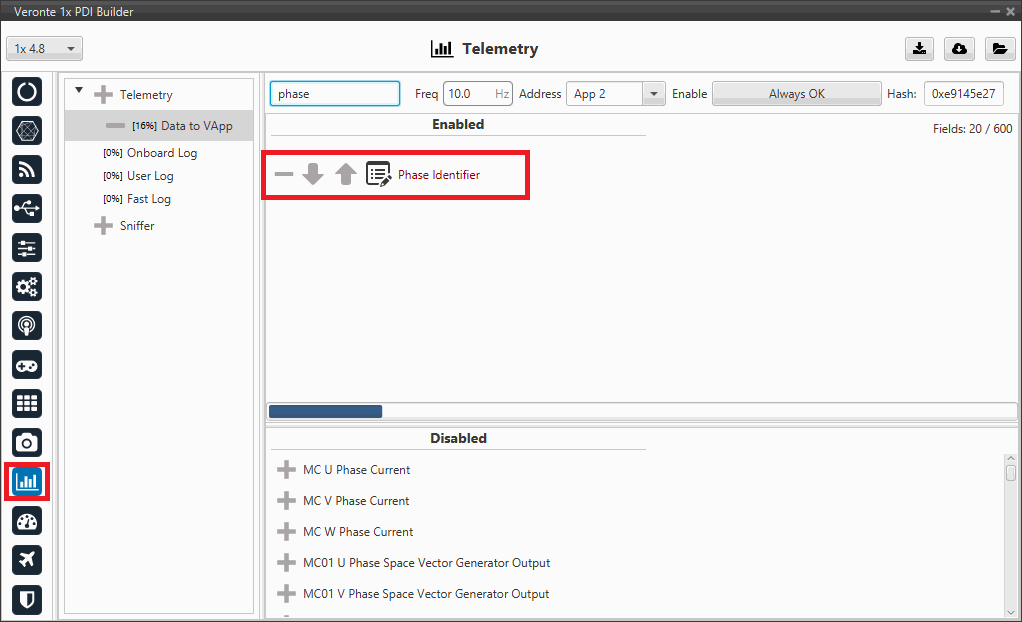The width and height of the screenshot is (1022, 622).
Task: Move Phase Identifier down with arrow icon
Action: (313, 175)
